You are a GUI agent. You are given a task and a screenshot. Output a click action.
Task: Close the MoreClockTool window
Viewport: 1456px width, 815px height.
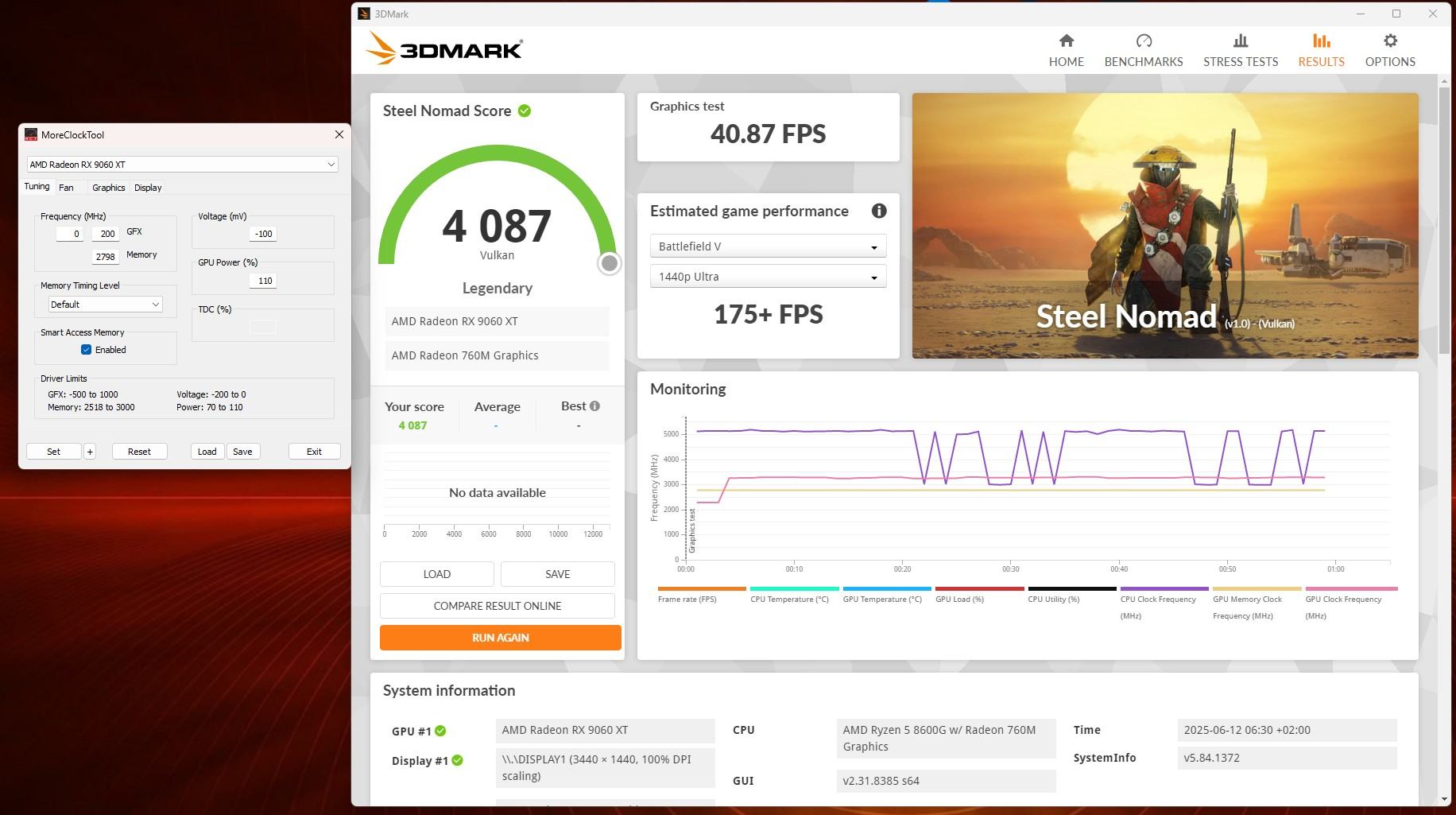pos(339,134)
